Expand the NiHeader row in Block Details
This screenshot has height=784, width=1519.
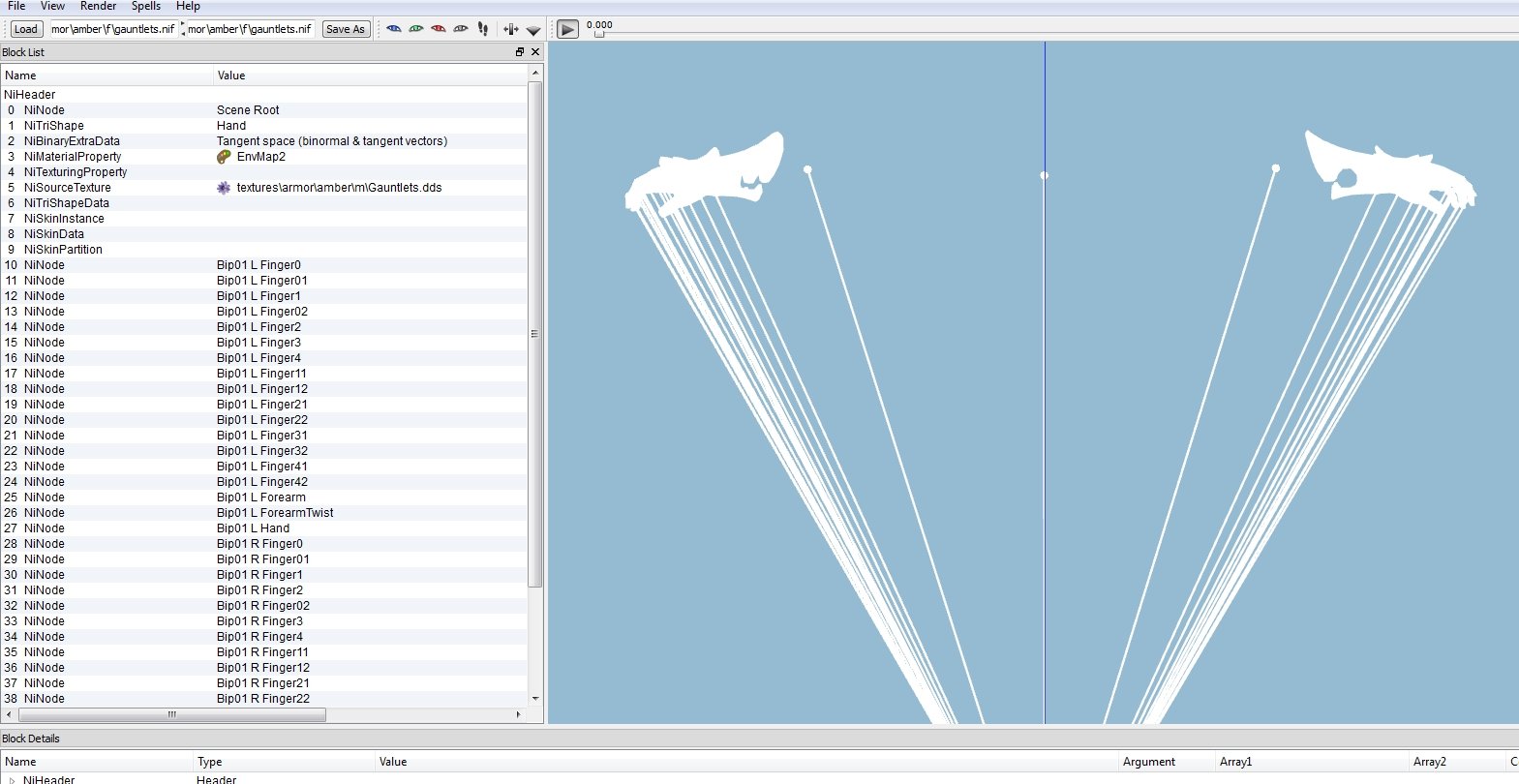click(12, 780)
